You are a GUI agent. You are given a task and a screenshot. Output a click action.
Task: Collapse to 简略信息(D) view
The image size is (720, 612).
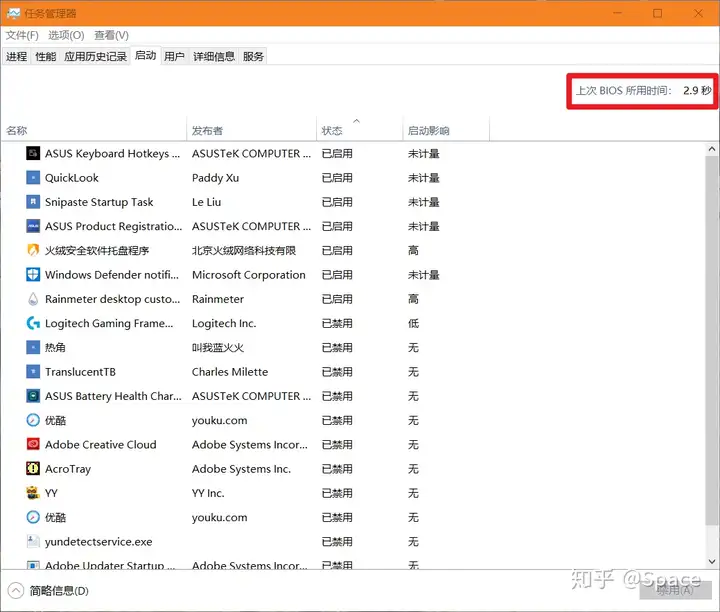[48, 591]
